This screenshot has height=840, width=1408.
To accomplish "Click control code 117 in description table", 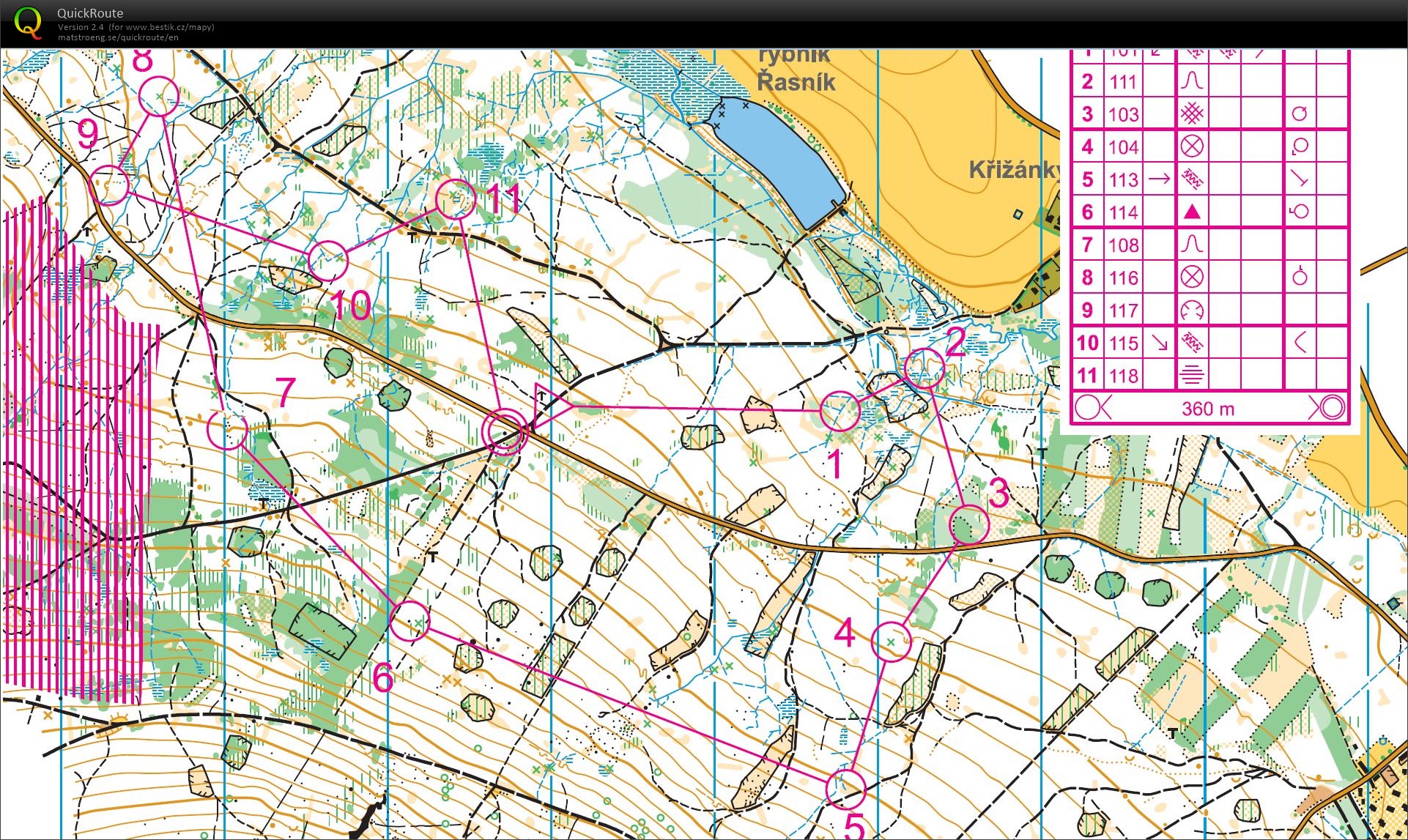I will [1123, 311].
